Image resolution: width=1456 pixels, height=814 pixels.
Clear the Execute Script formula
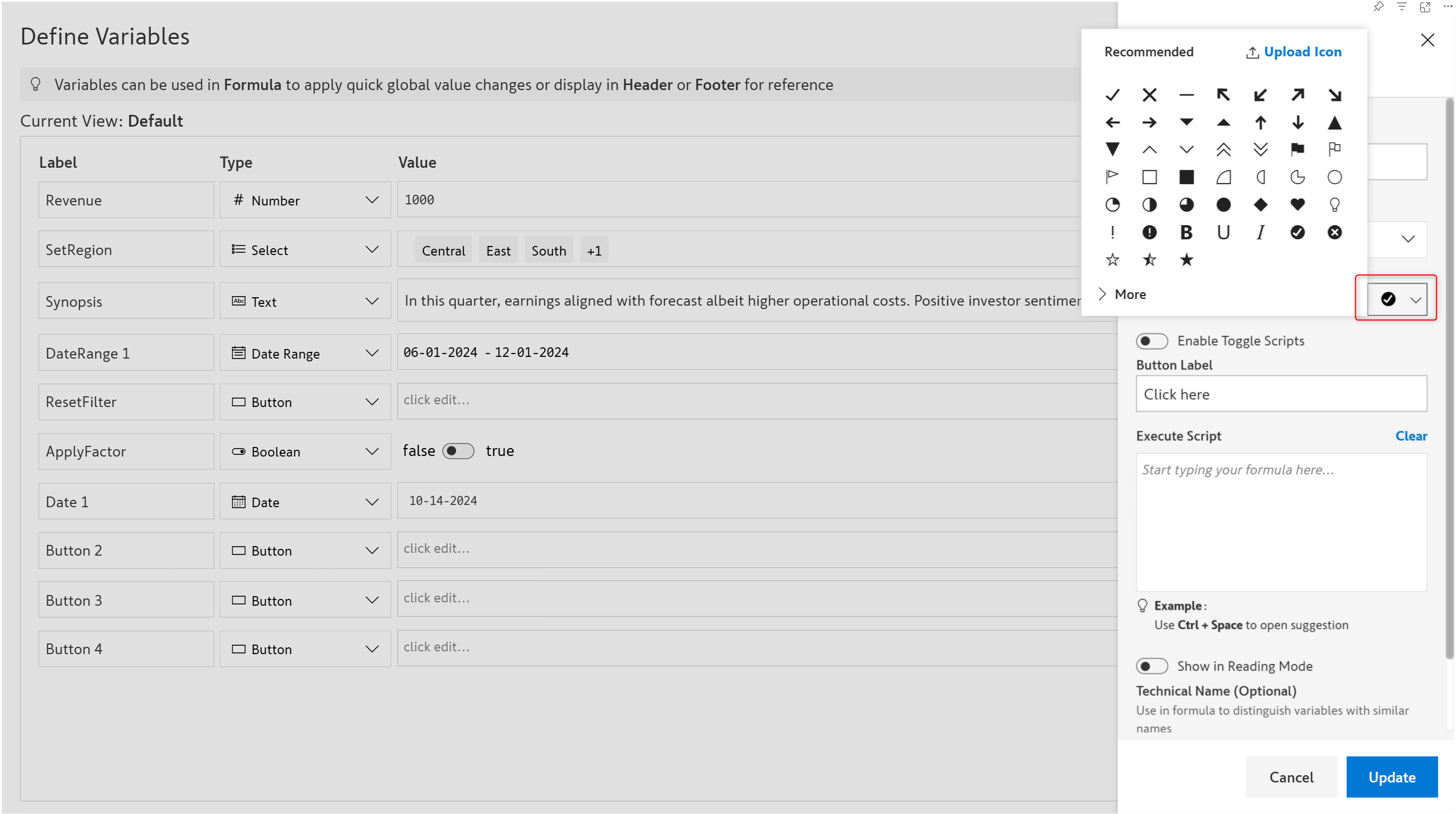click(1410, 436)
